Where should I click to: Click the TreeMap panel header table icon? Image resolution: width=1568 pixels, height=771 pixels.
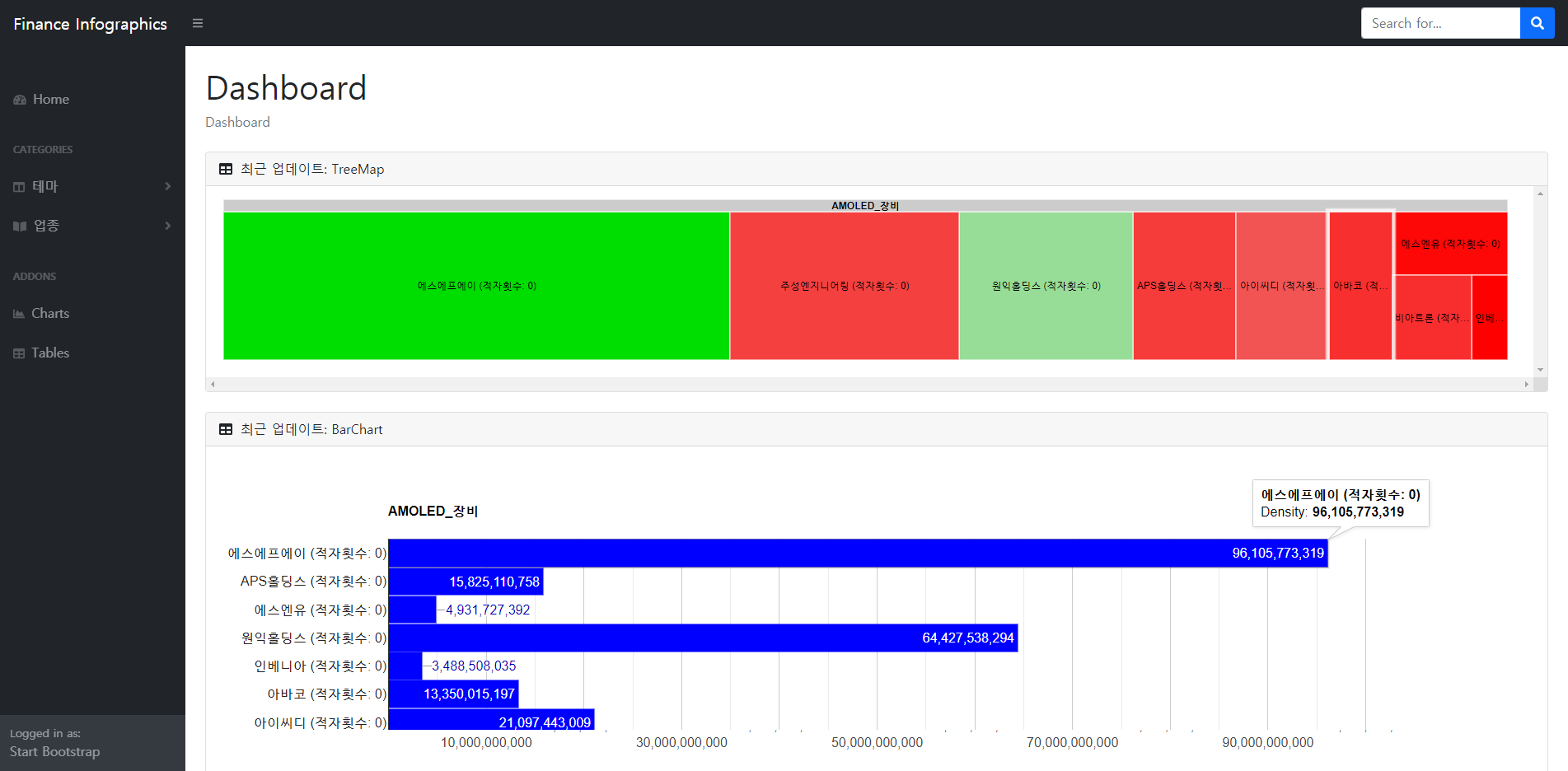224,168
